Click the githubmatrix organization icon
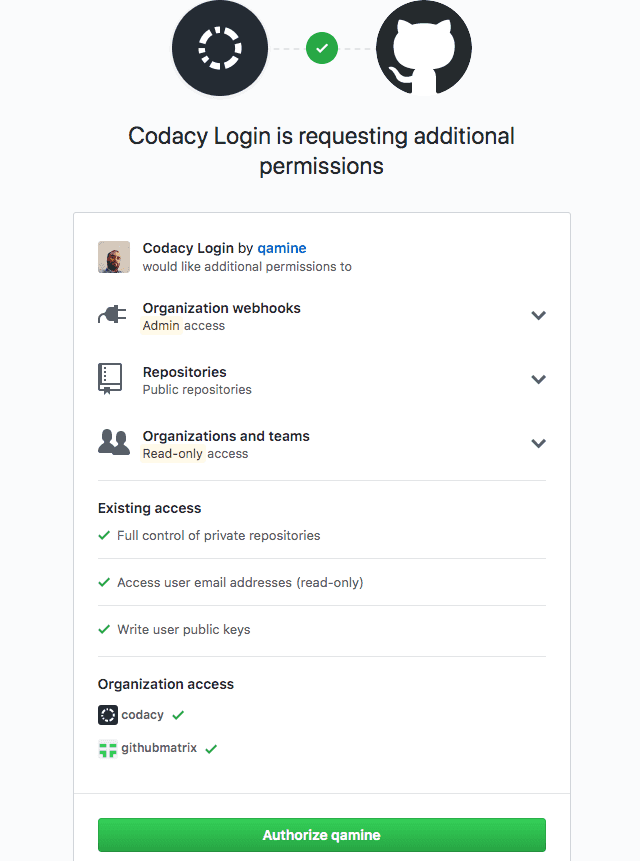Image resolution: width=640 pixels, height=861 pixels. point(107,749)
